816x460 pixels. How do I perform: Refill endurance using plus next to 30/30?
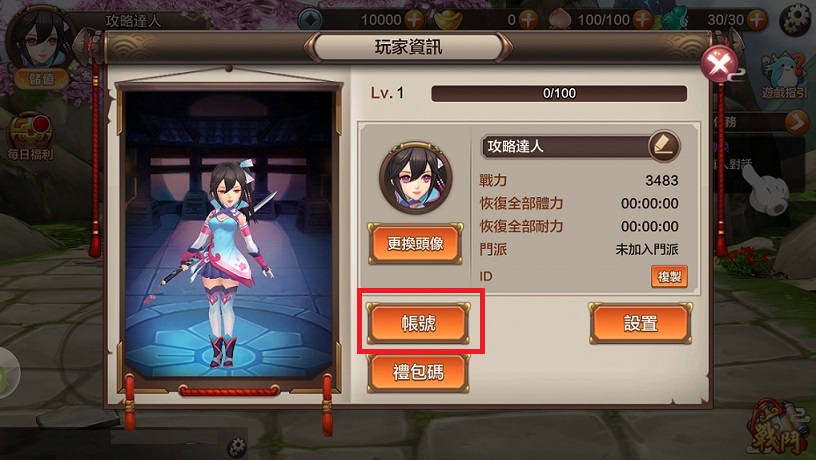tap(757, 20)
